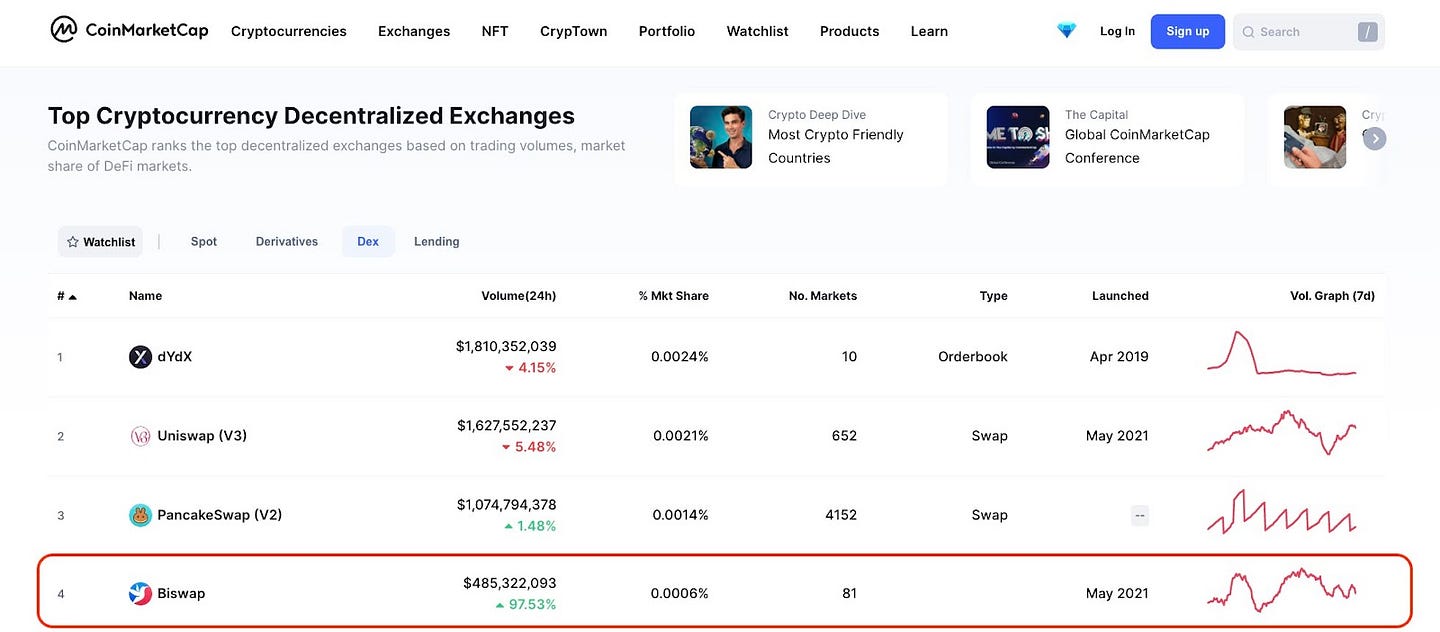Sort by the Type column header
The width and height of the screenshot is (1440, 632).
(x=994, y=296)
